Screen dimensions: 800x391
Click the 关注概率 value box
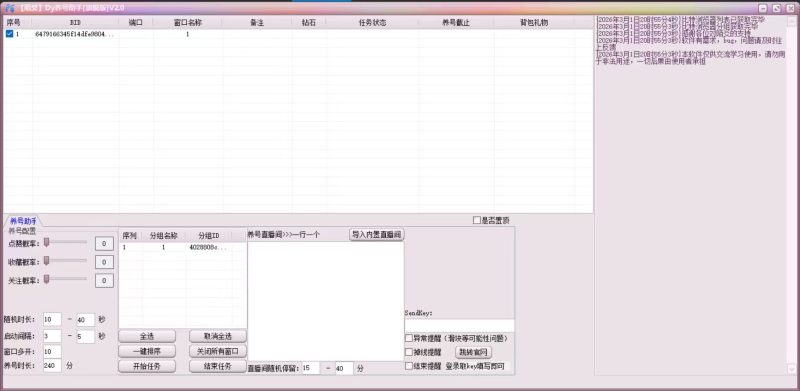tap(104, 281)
